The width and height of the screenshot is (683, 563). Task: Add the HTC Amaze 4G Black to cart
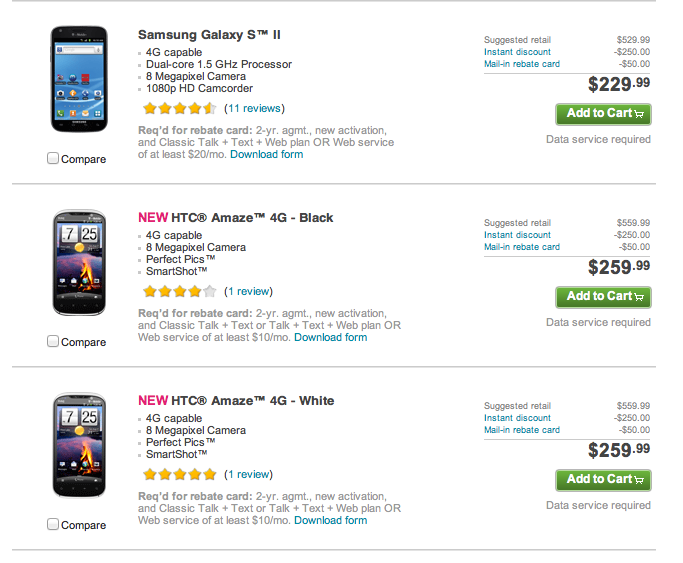(x=603, y=297)
